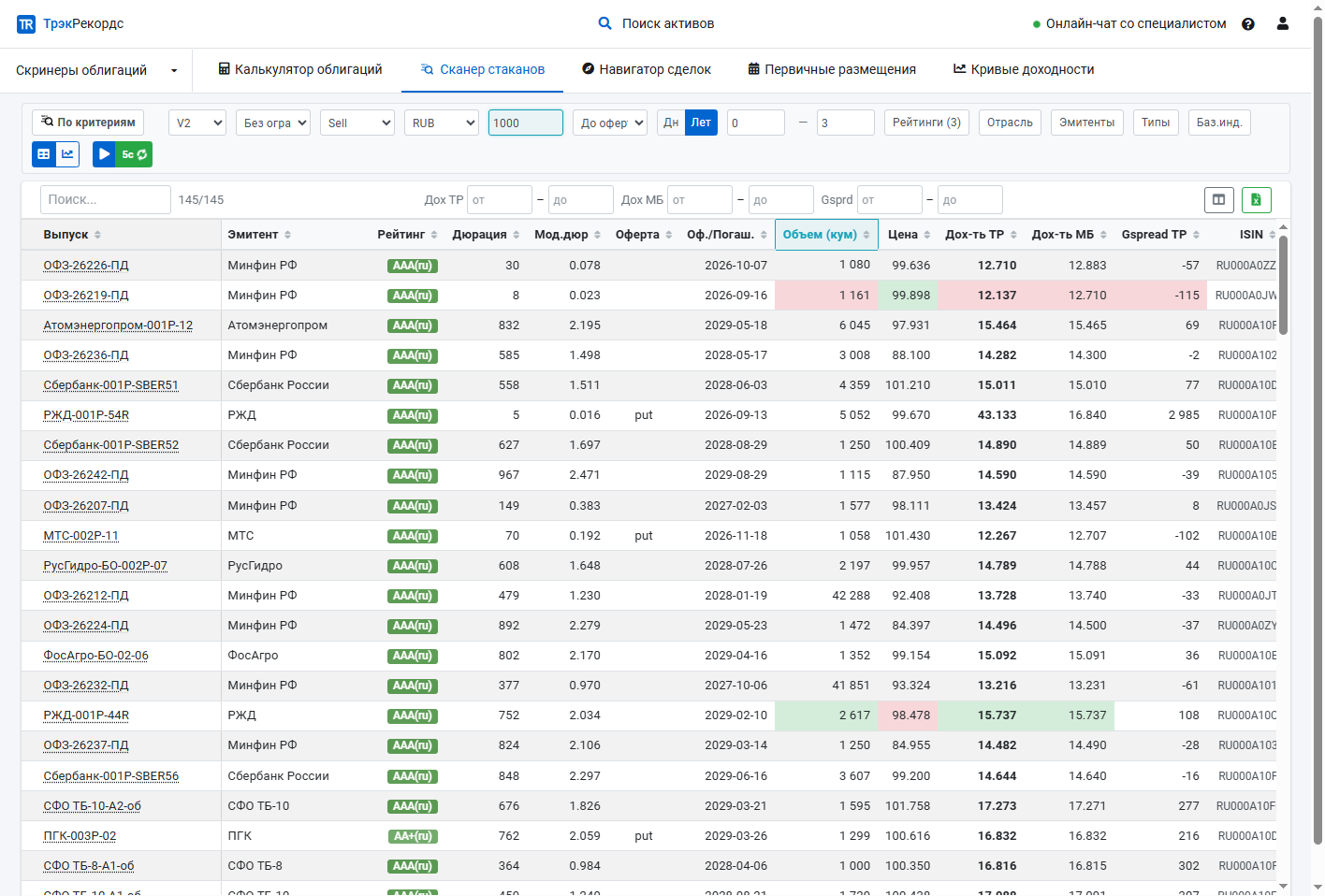Click Дох МБ 'от' input field

tap(700, 199)
